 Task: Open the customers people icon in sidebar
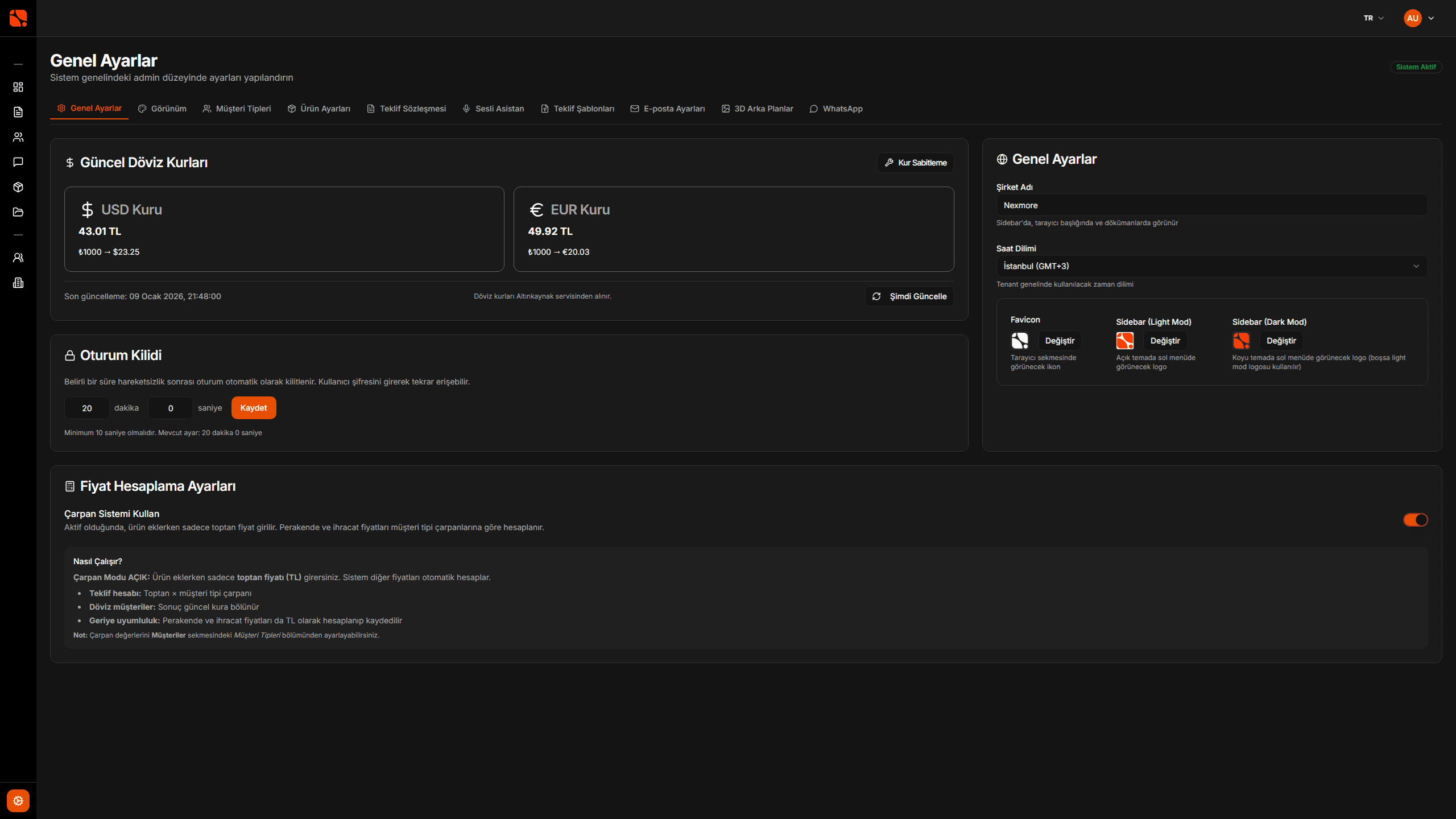click(18, 137)
